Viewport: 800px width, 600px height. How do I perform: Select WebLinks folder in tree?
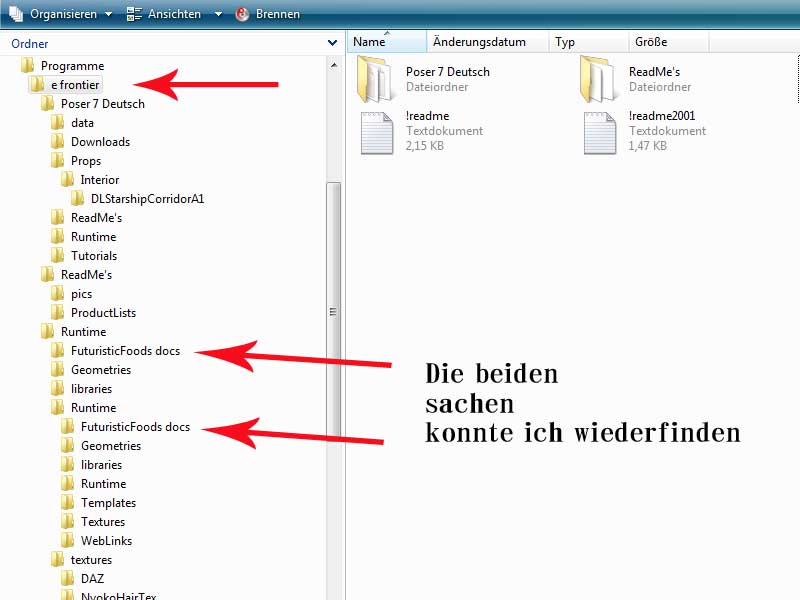[x=107, y=541]
